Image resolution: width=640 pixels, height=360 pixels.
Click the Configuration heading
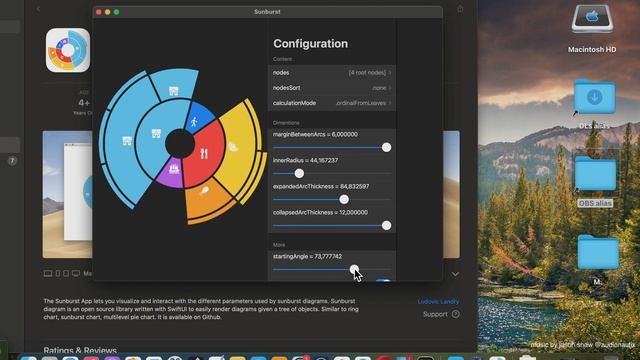tap(311, 44)
